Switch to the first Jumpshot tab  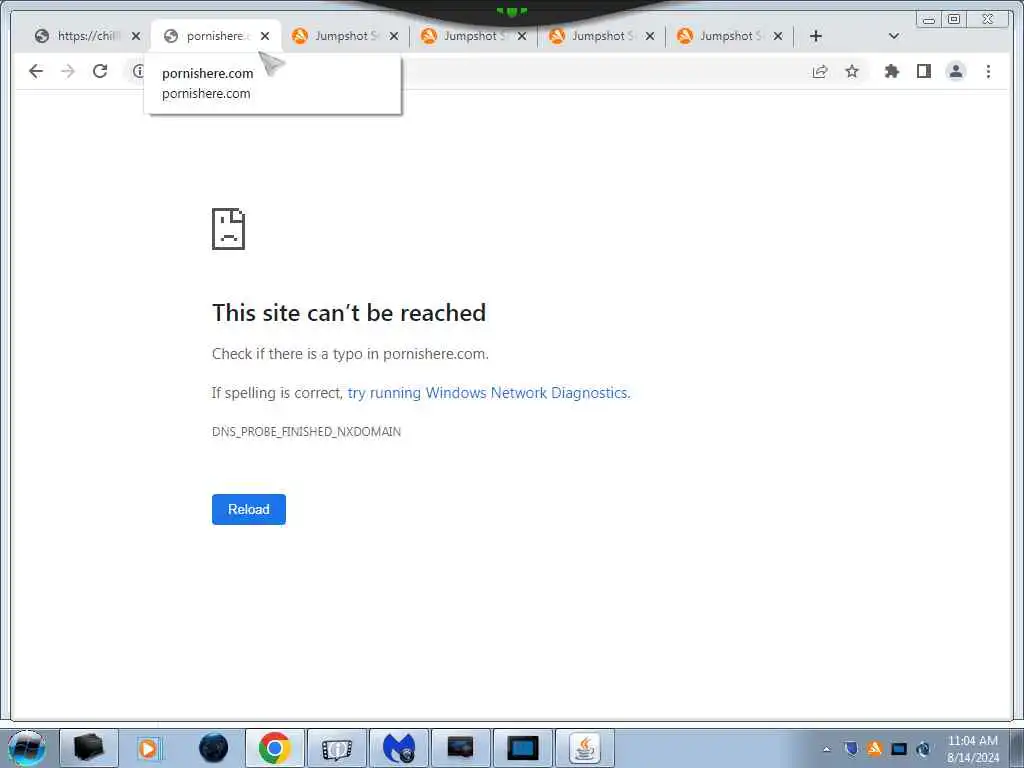pyautogui.click(x=337, y=36)
